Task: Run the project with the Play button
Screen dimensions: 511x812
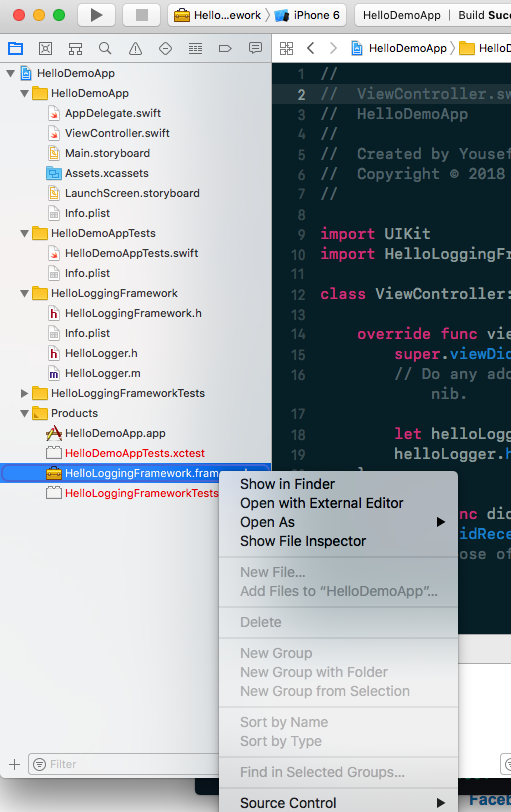Action: click(x=96, y=15)
